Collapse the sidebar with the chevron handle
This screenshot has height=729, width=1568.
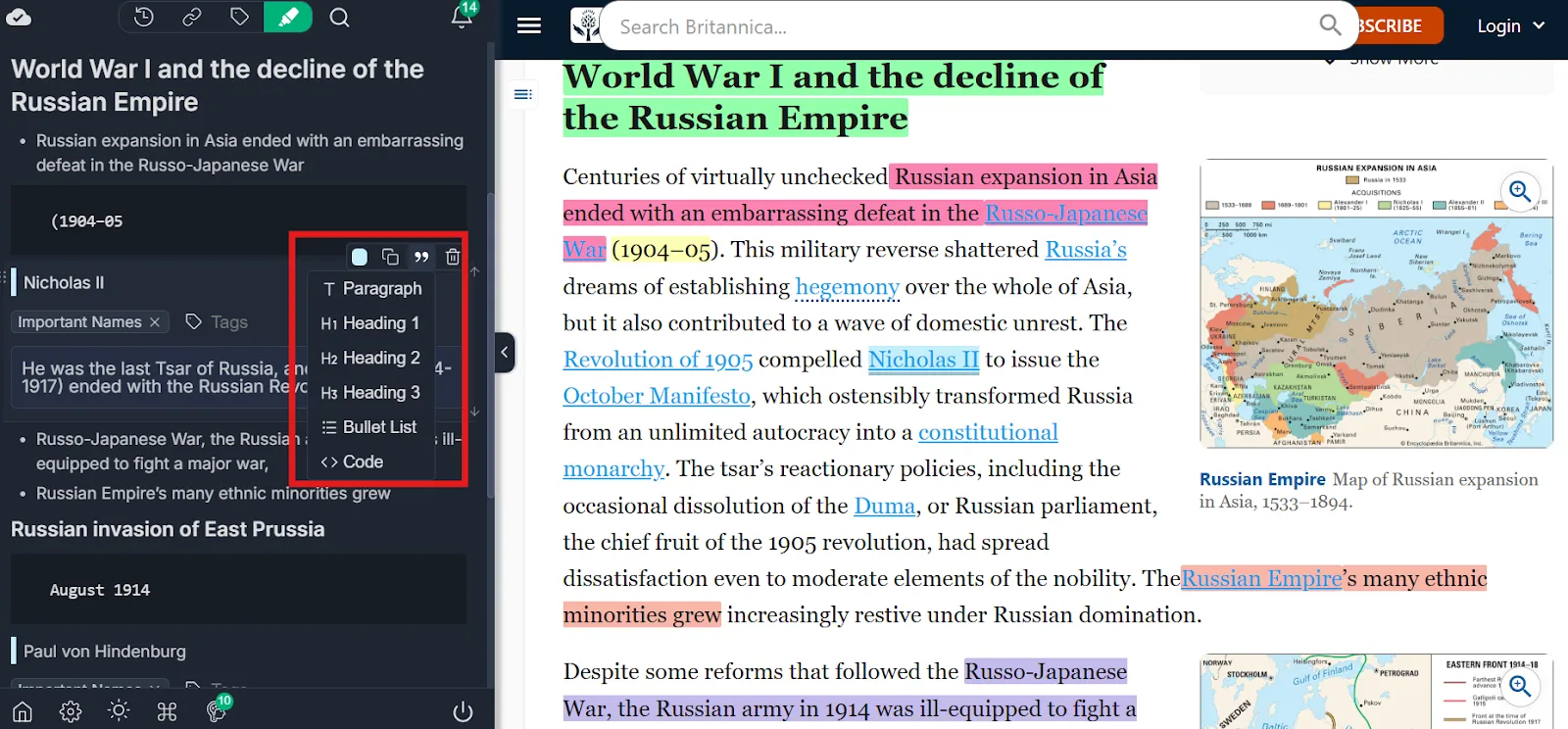[x=505, y=353]
